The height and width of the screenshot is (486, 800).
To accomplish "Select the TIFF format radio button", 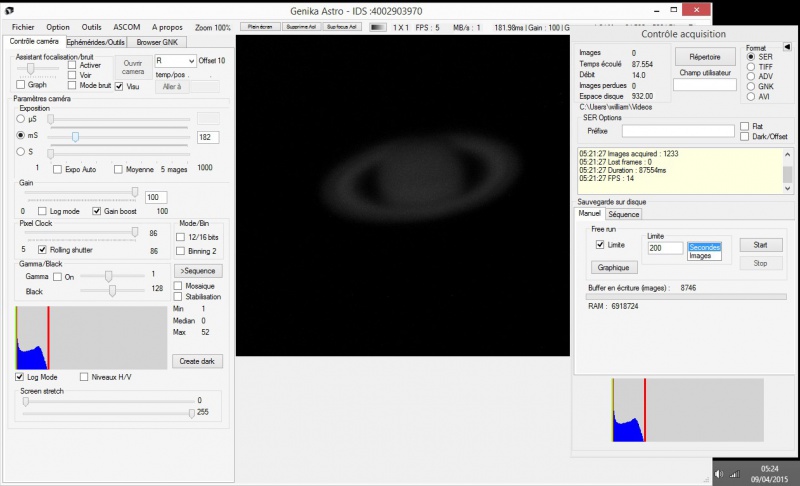I will (x=751, y=67).
